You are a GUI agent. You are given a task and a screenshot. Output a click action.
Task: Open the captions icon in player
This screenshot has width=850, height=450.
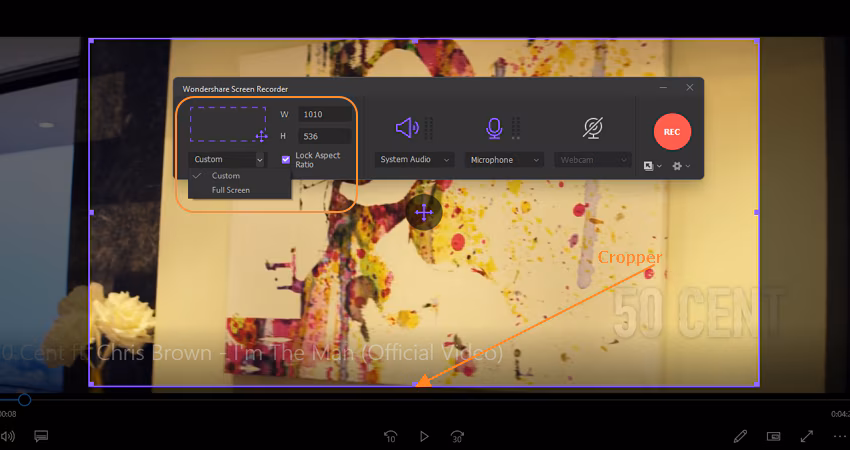coord(41,436)
